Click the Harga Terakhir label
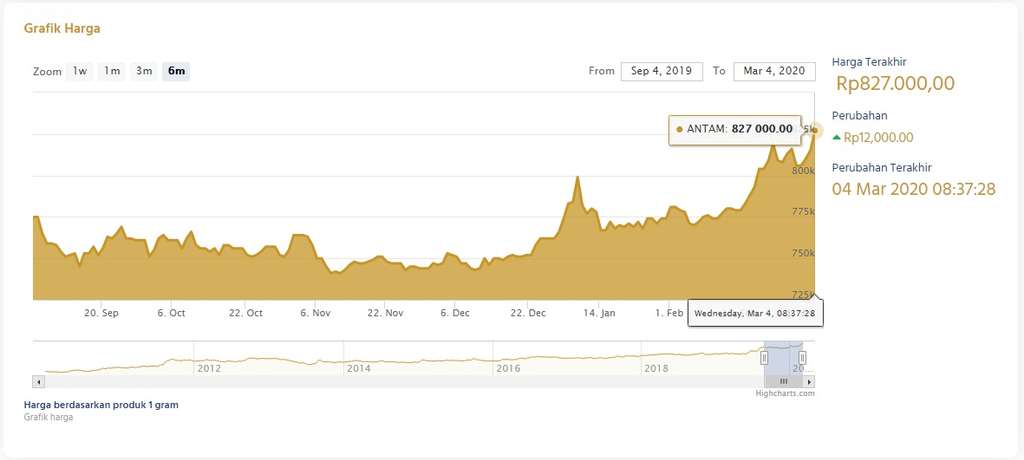Image resolution: width=1024 pixels, height=460 pixels. coord(869,62)
